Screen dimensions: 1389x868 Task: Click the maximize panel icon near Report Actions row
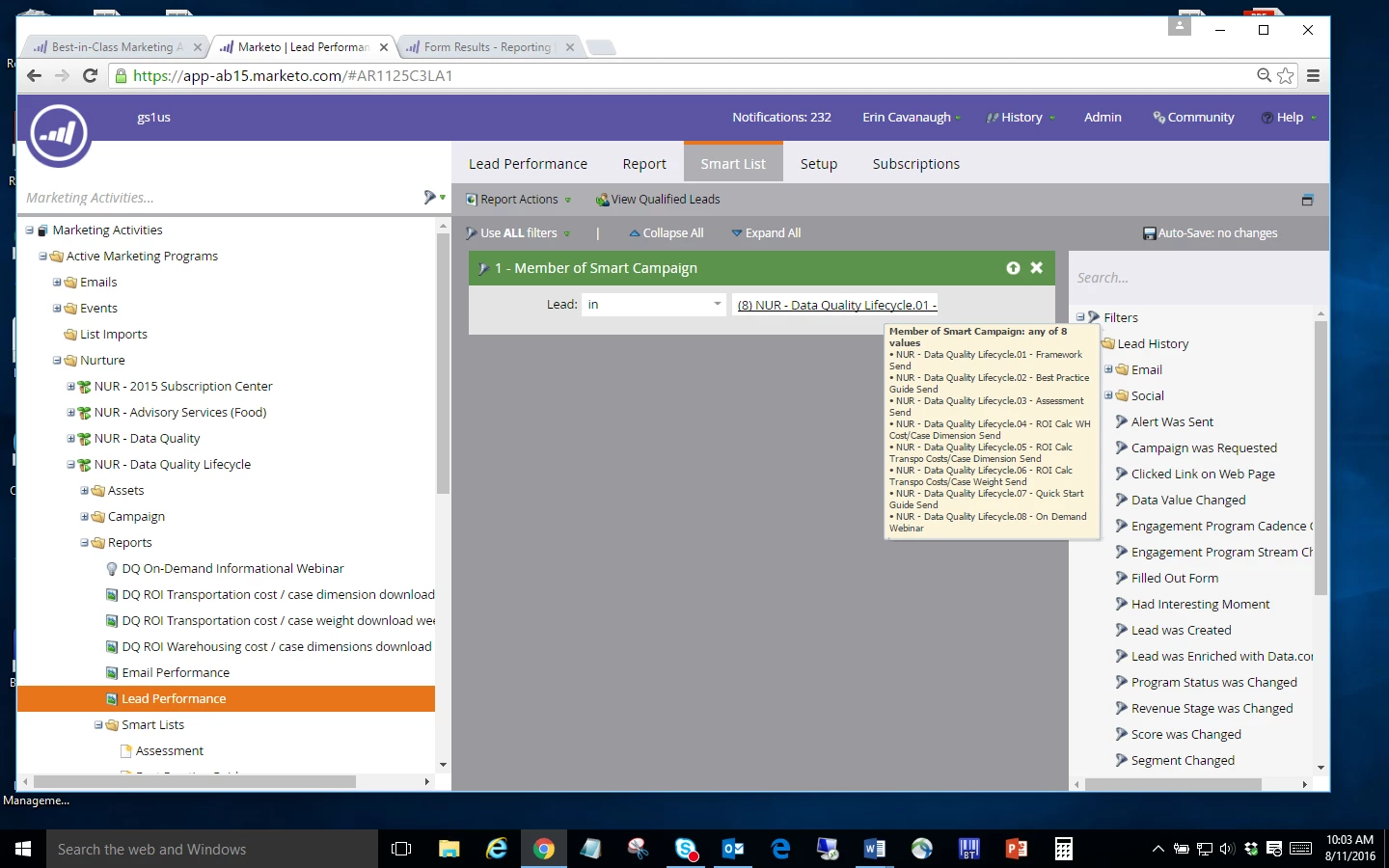1307,200
